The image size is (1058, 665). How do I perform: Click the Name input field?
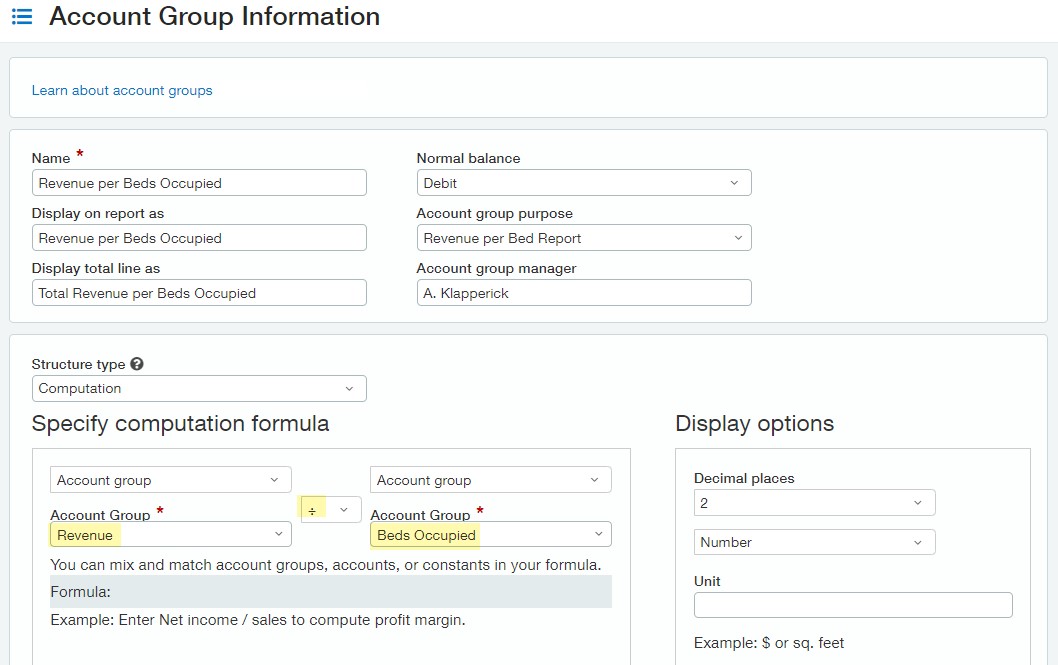tap(199, 183)
